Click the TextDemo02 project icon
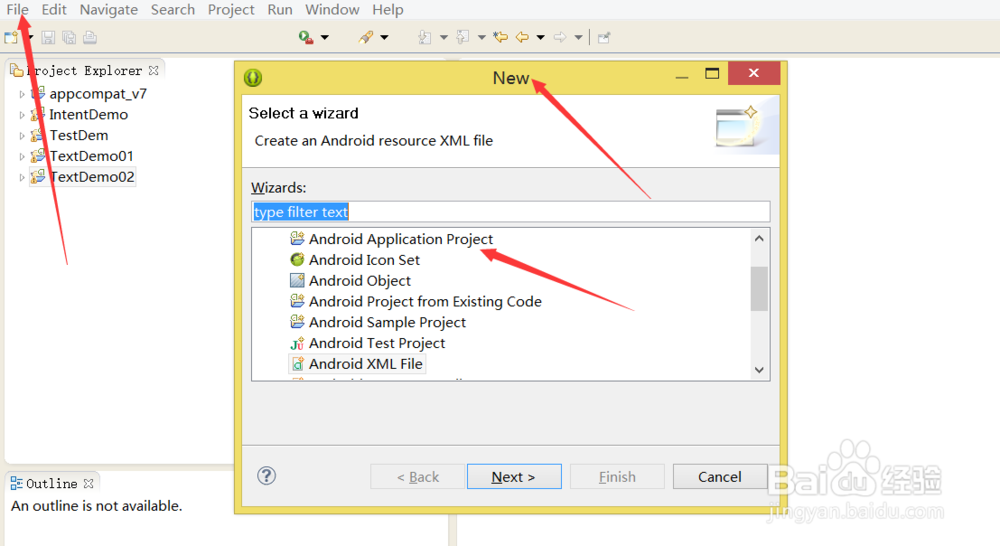 tap(38, 176)
